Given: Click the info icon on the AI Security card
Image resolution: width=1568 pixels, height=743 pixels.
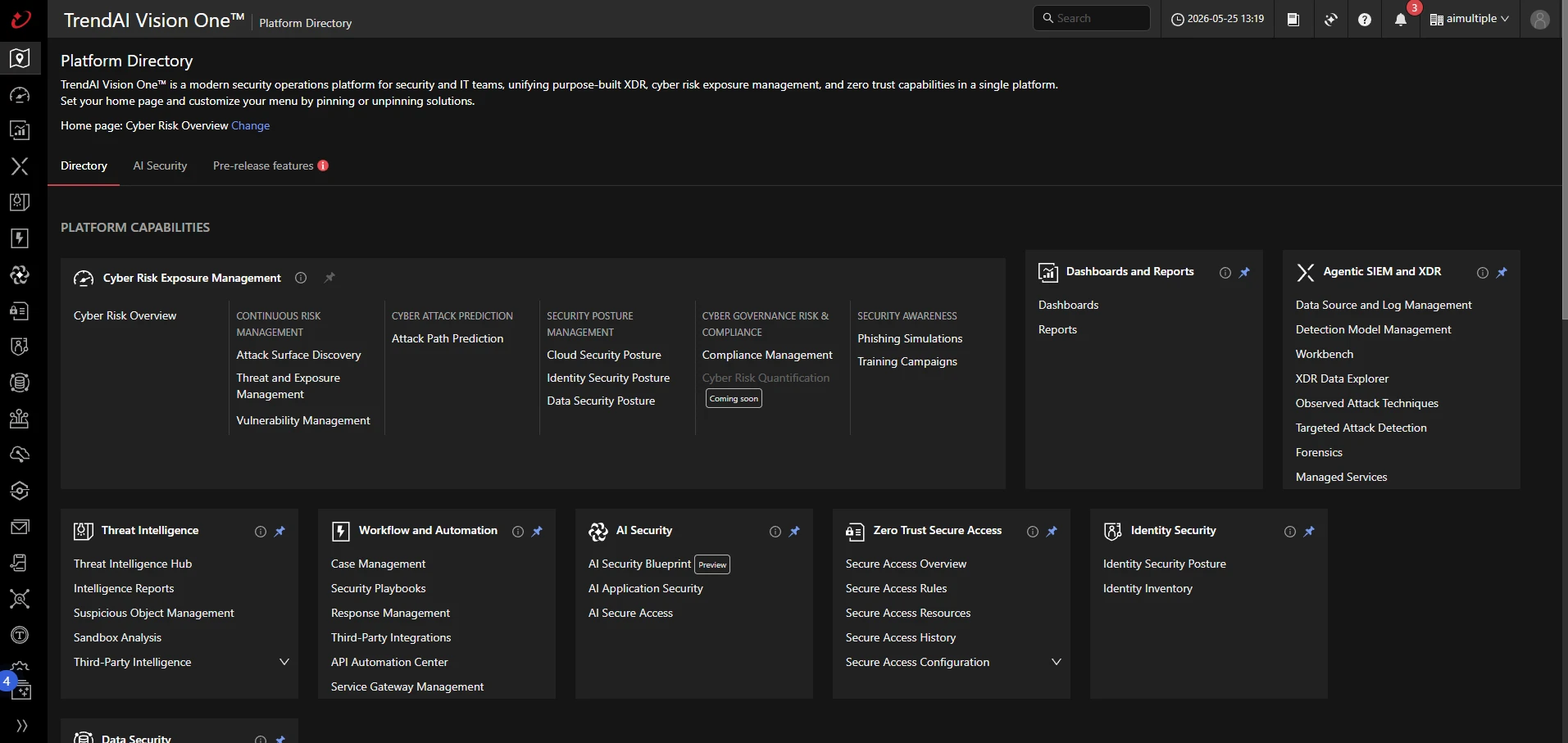Looking at the screenshot, I should 775,532.
